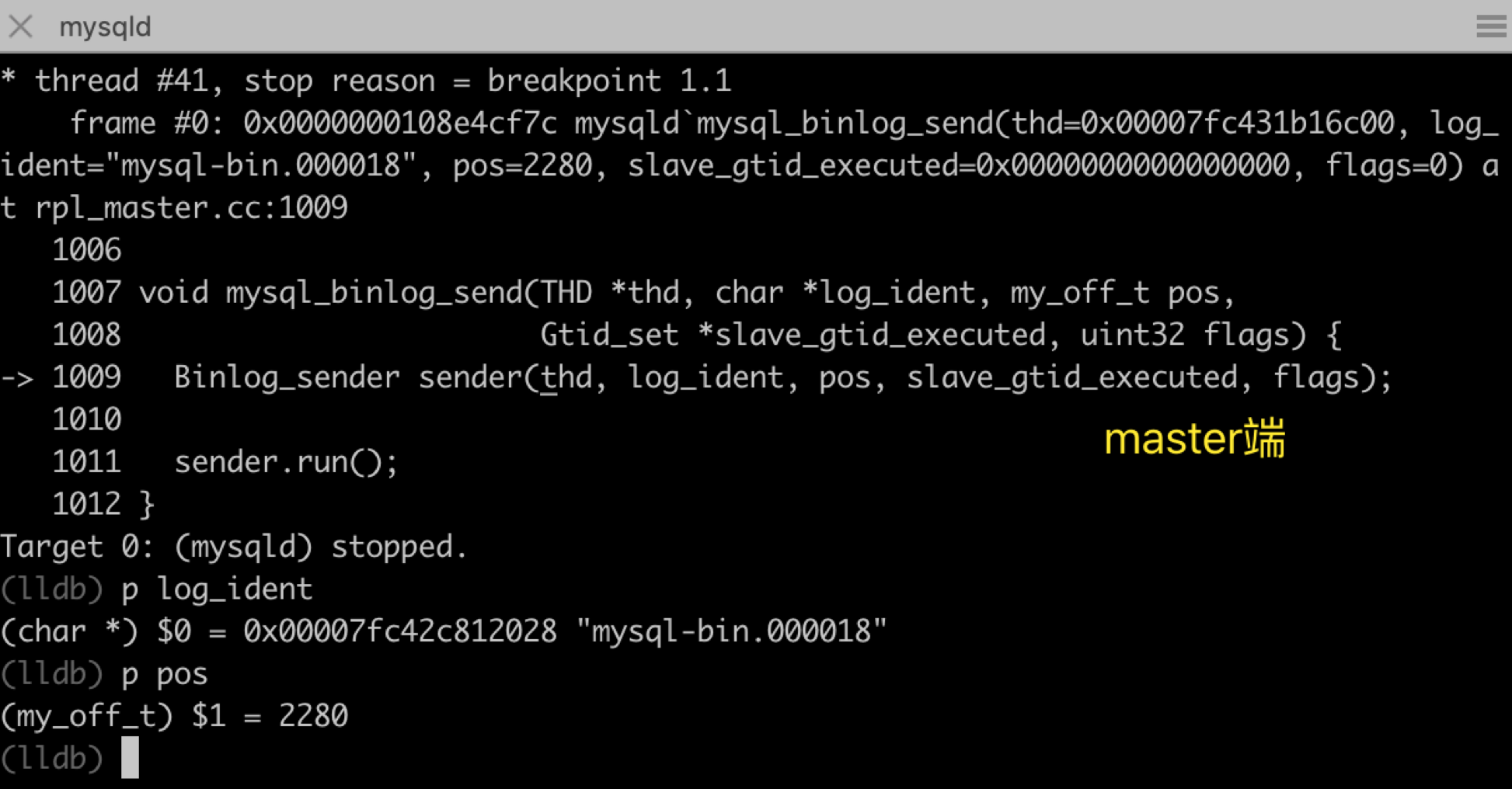The height and width of the screenshot is (789, 1512).
Task: Close the mysqld terminal tab
Action: (x=21, y=26)
